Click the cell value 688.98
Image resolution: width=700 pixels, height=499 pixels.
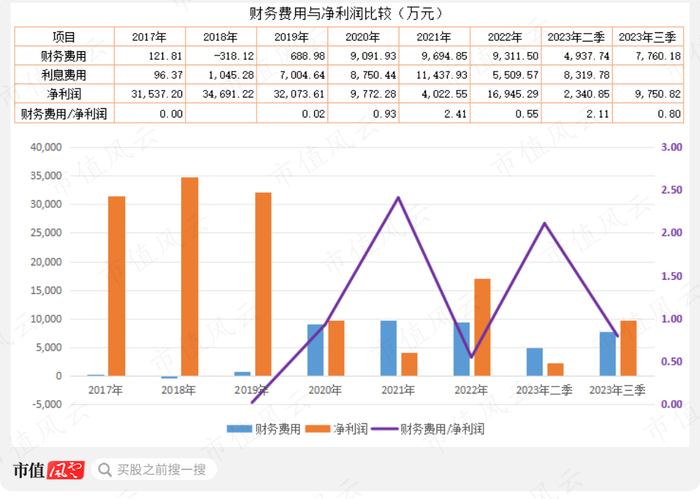click(x=308, y=56)
